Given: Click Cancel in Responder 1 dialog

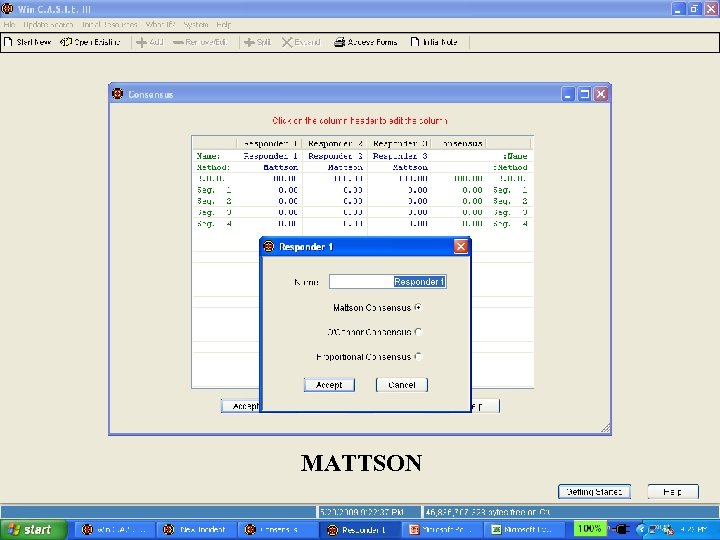Looking at the screenshot, I should pyautogui.click(x=402, y=385).
